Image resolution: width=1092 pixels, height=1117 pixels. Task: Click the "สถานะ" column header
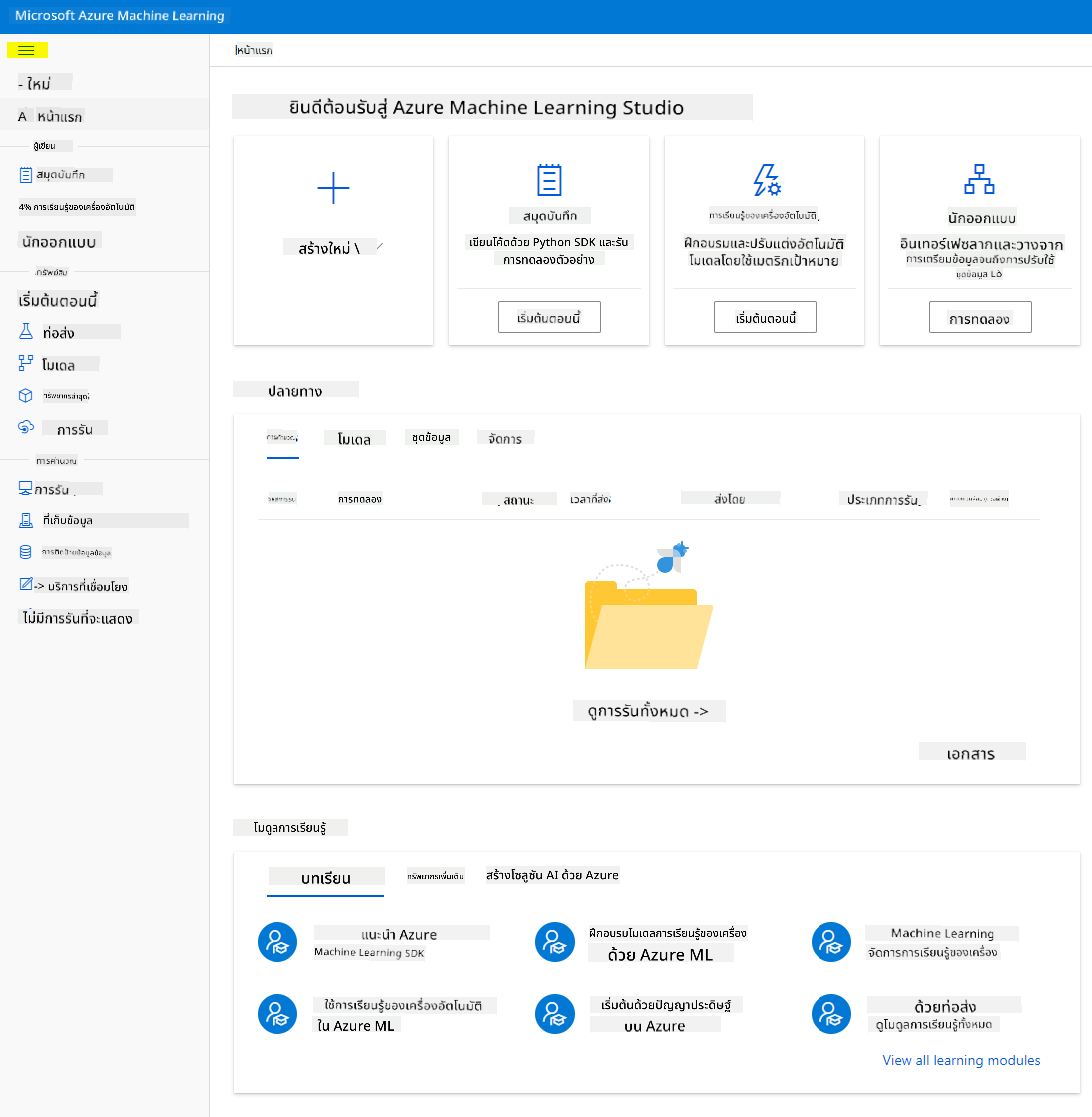tap(519, 499)
